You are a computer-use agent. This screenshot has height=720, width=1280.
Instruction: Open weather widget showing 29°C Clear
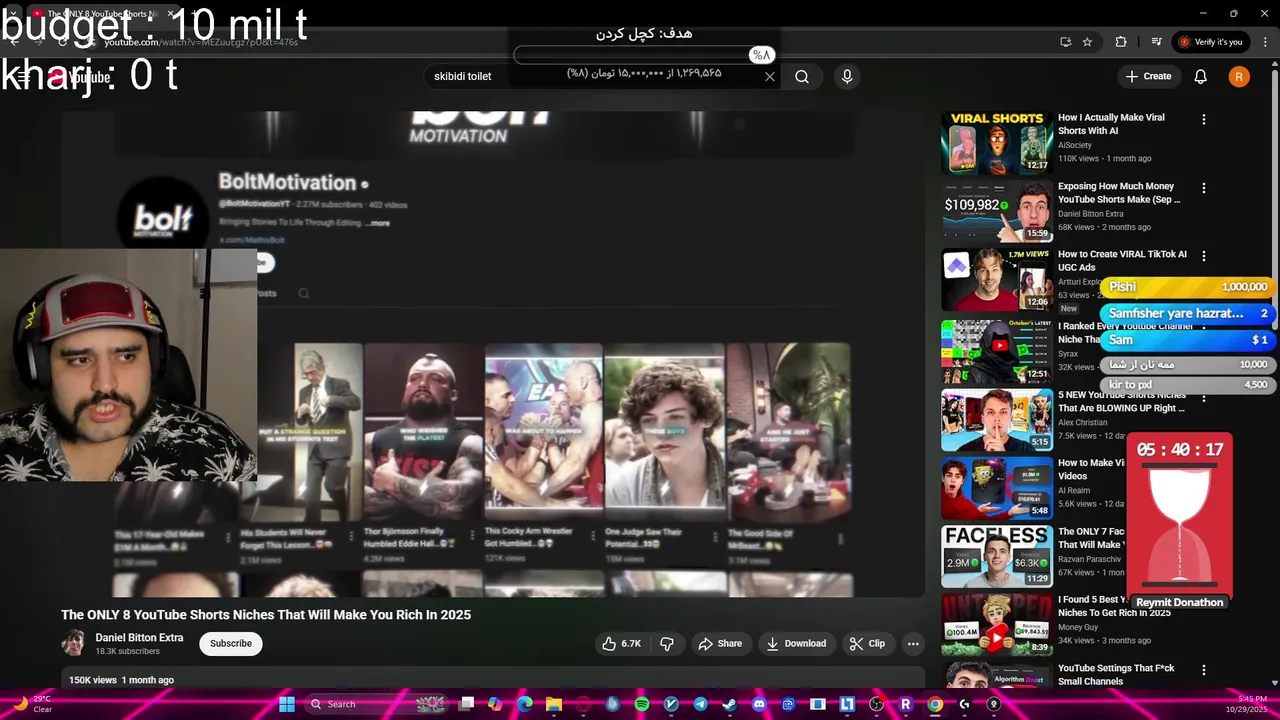tap(32, 704)
